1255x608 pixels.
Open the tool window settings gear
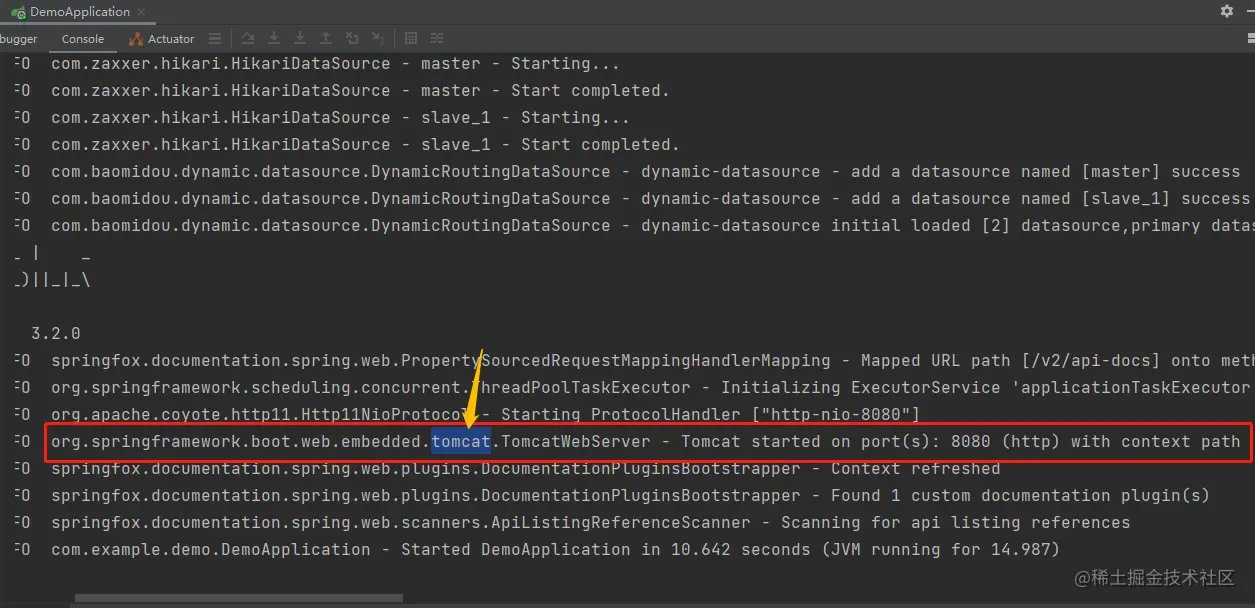pyautogui.click(x=1227, y=11)
